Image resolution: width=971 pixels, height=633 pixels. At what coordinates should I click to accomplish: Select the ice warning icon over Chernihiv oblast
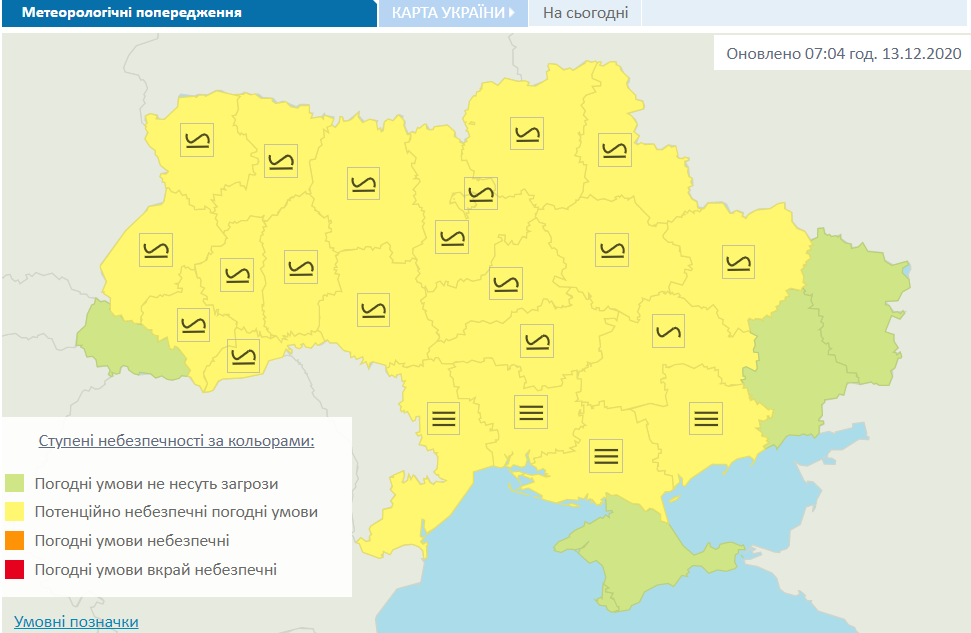(527, 134)
